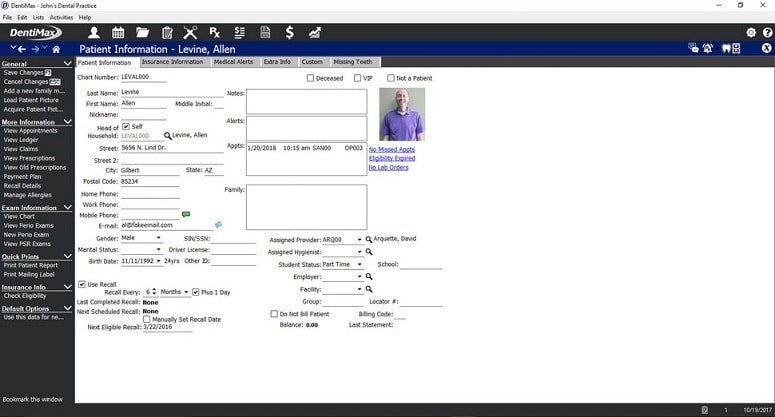
Task: Open the appointment calendar icon
Action: pyautogui.click(x=118, y=33)
